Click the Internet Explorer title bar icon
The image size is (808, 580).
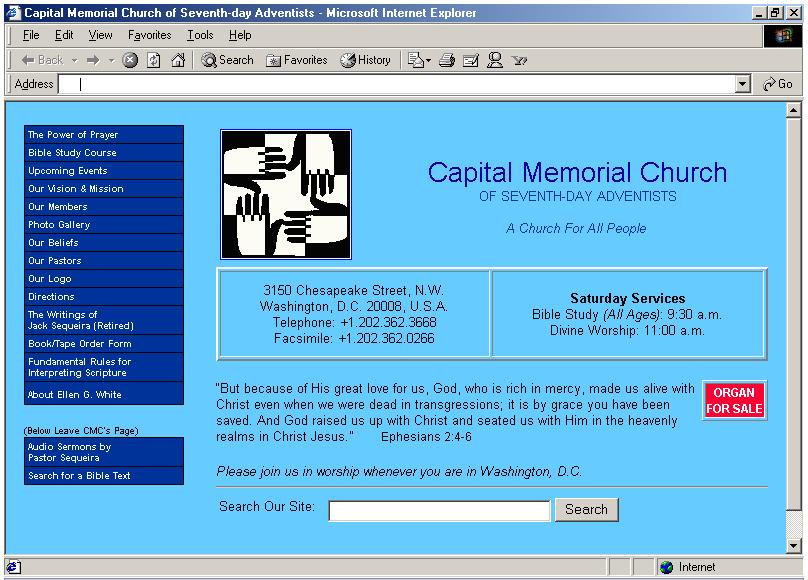click(x=13, y=12)
